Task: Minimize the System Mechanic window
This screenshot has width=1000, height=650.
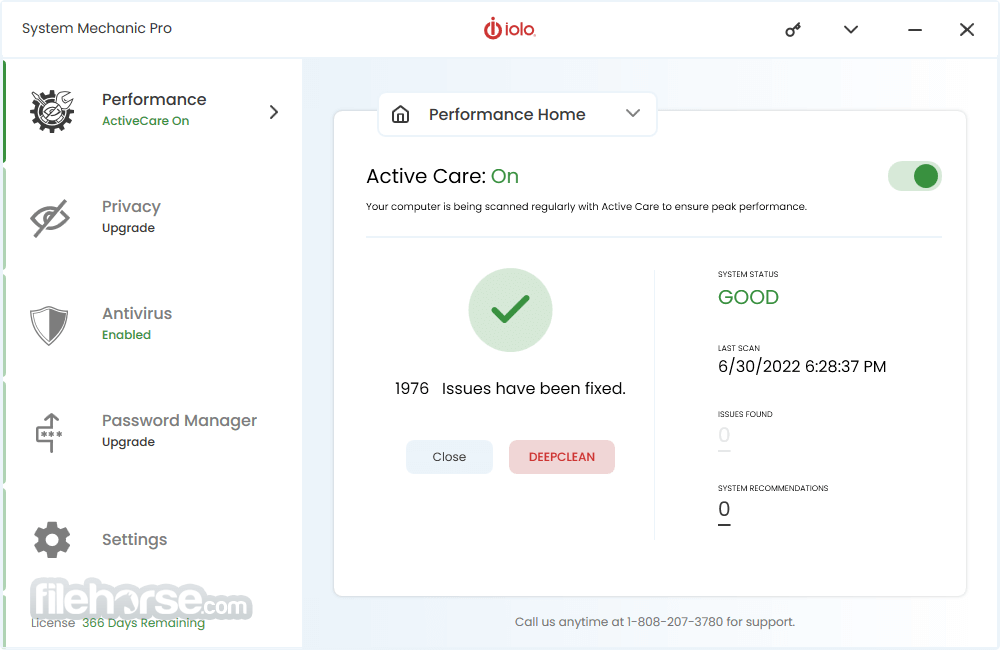Action: click(915, 29)
